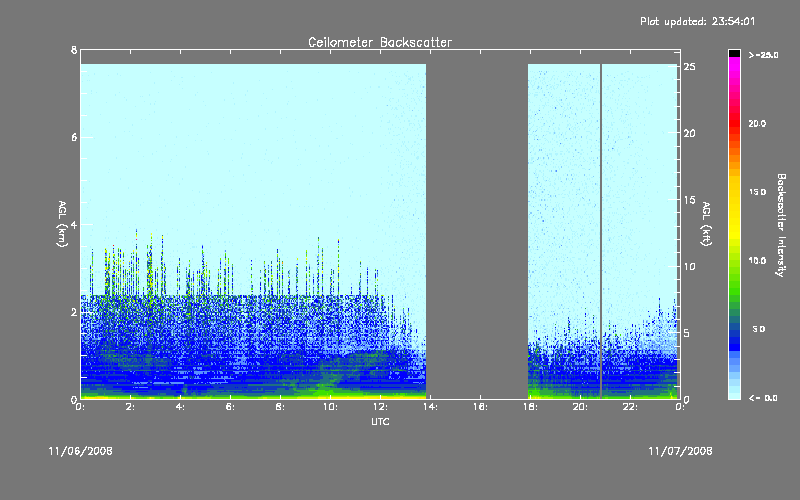
Task: Click the right AGL (kft) axis label
Action: pyautogui.click(x=706, y=224)
